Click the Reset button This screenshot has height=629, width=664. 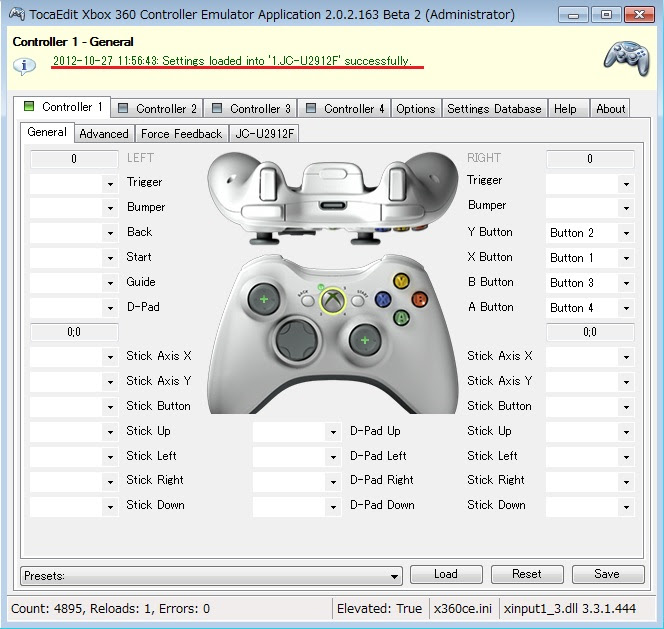tap(527, 574)
